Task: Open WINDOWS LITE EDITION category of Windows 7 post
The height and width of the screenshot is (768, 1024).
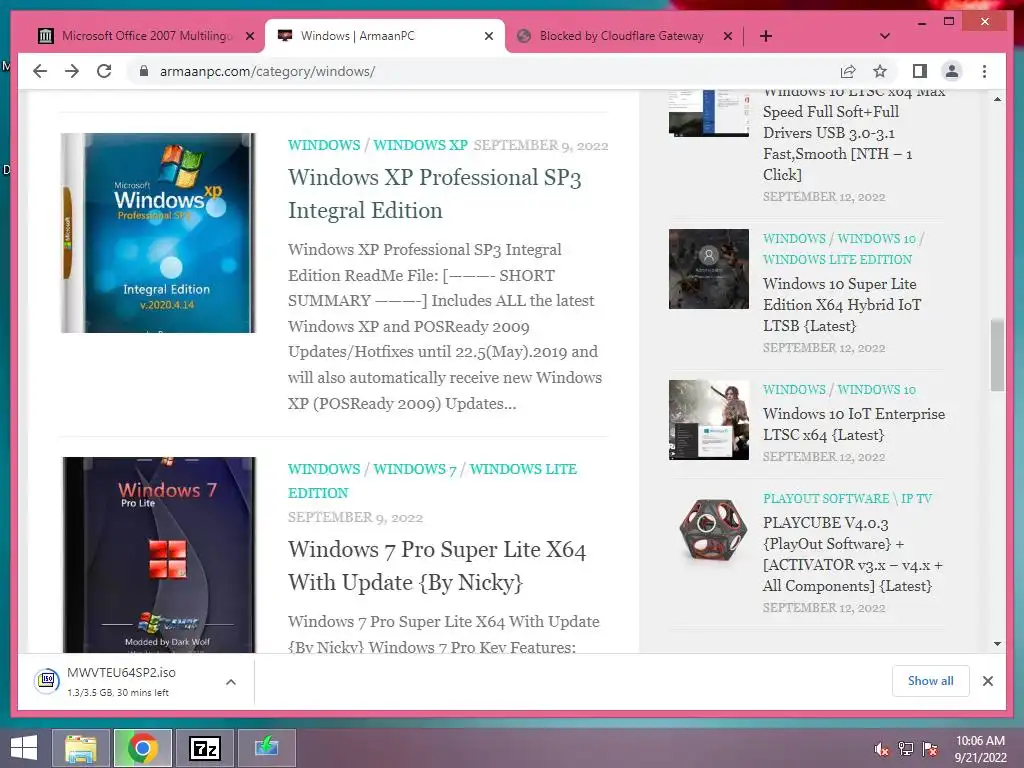Action: click(432, 481)
